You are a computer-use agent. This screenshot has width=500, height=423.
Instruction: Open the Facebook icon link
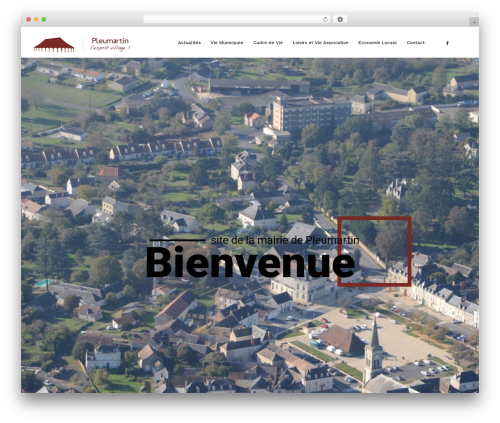click(447, 43)
